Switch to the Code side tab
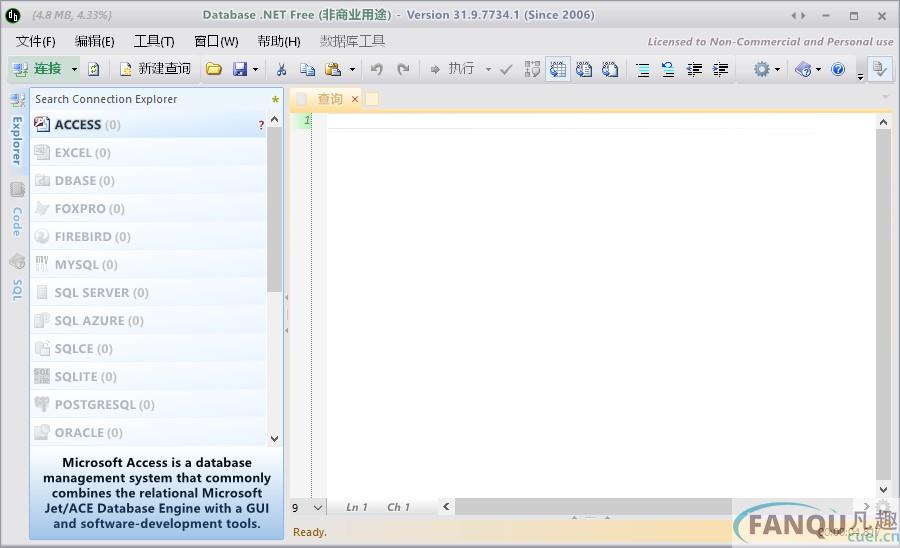900x548 pixels. pyautogui.click(x=17, y=209)
